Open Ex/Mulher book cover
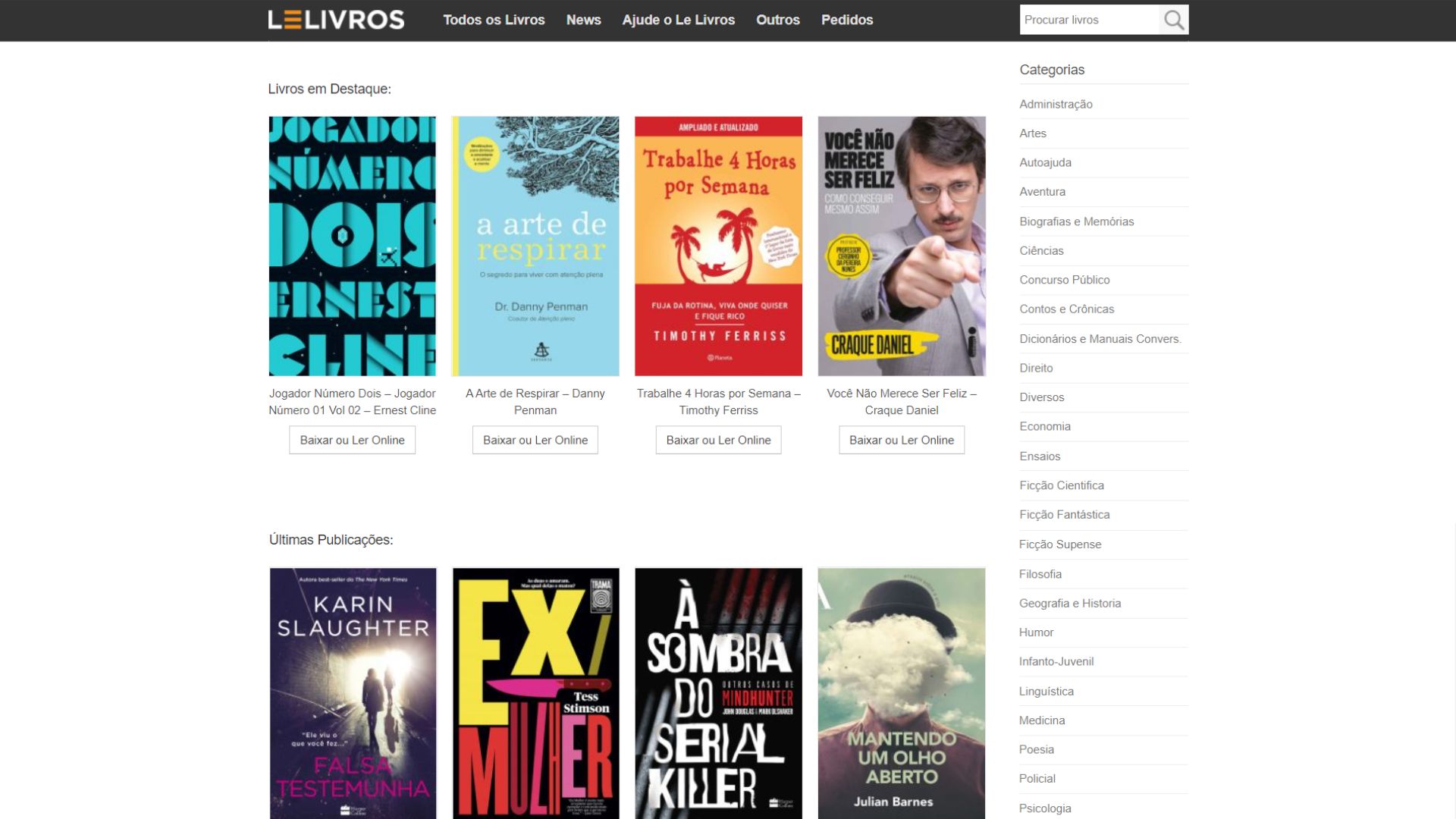The image size is (1456, 819). [535, 693]
